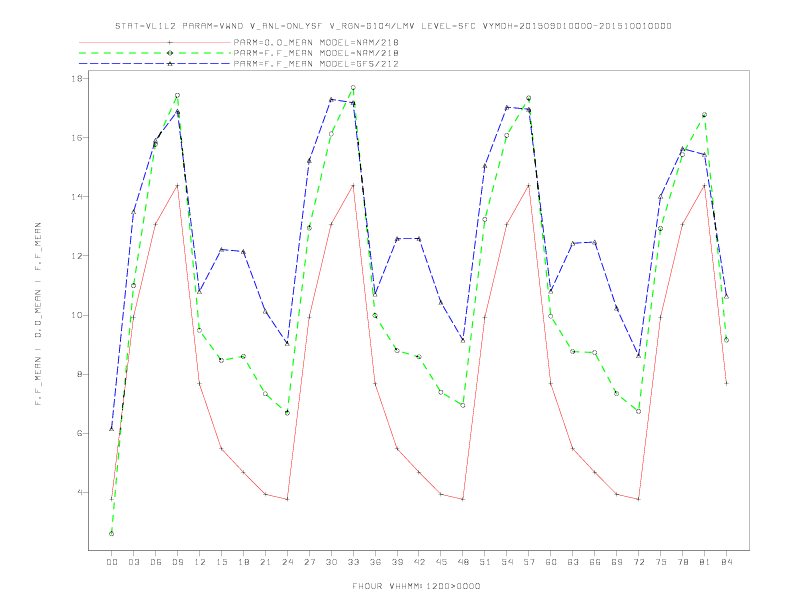This screenshot has height=612, width=792.
Task: Click x-axis forecast hour label 72
Action: click(638, 562)
